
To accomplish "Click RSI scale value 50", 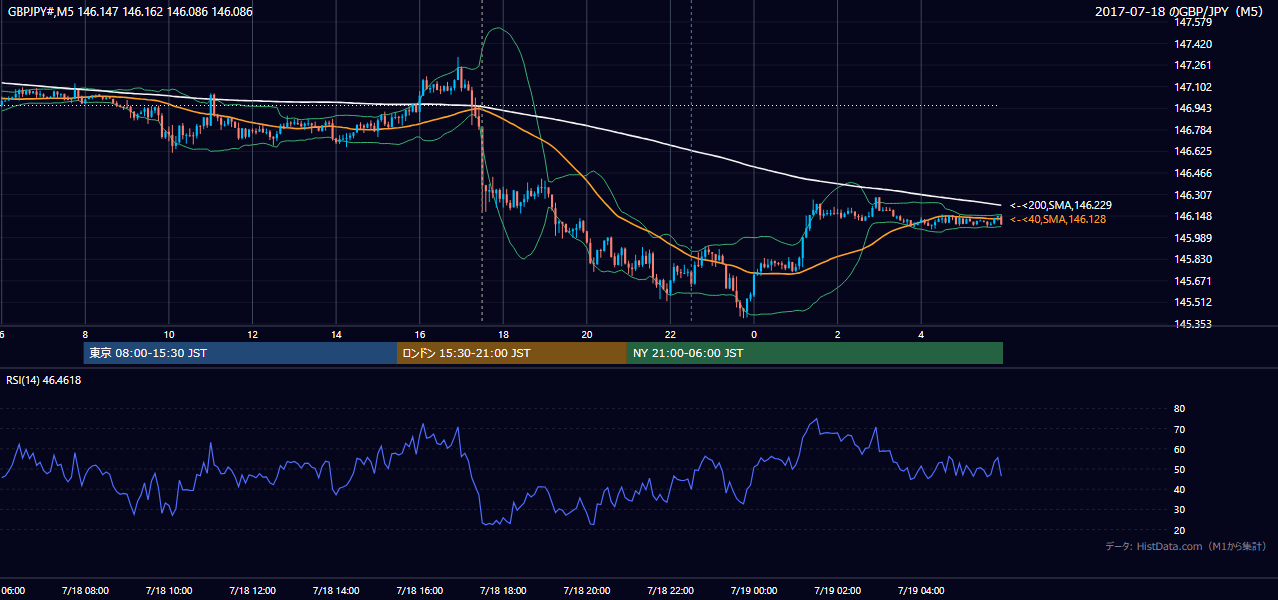I will (x=1179, y=469).
